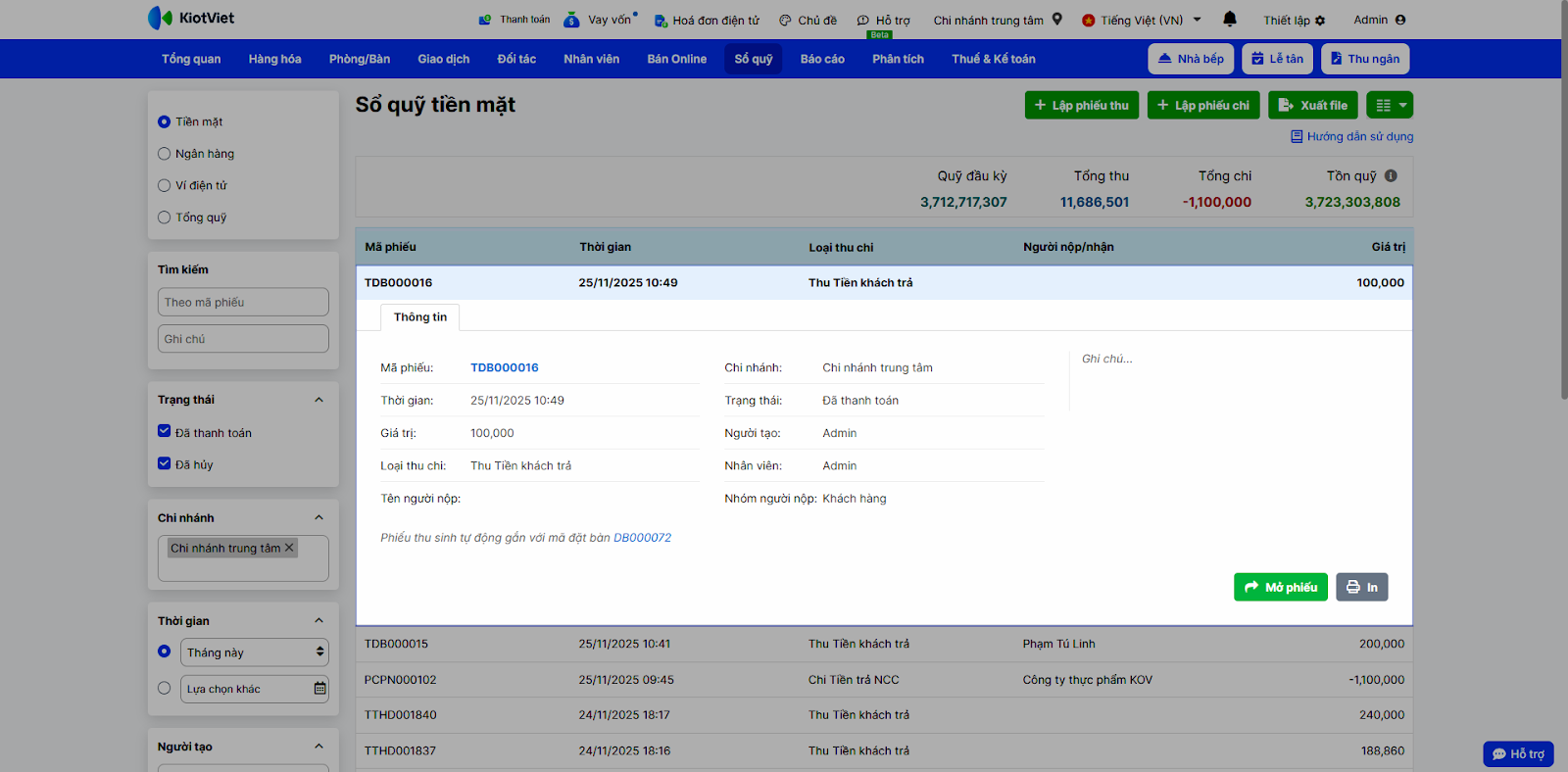This screenshot has height=772, width=1568.
Task: Open the Báo cáo menu
Action: [x=821, y=59]
